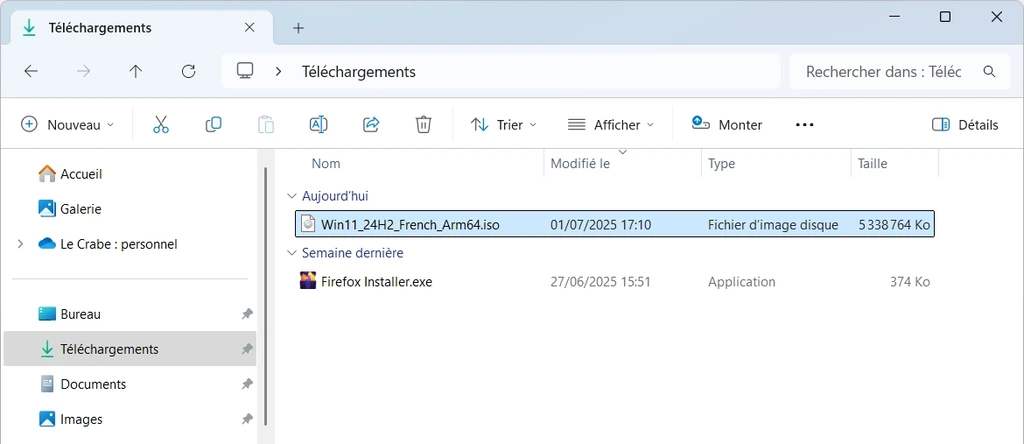Open a new tab with plus button
Viewport: 1024px width, 444px height.
[x=298, y=28]
